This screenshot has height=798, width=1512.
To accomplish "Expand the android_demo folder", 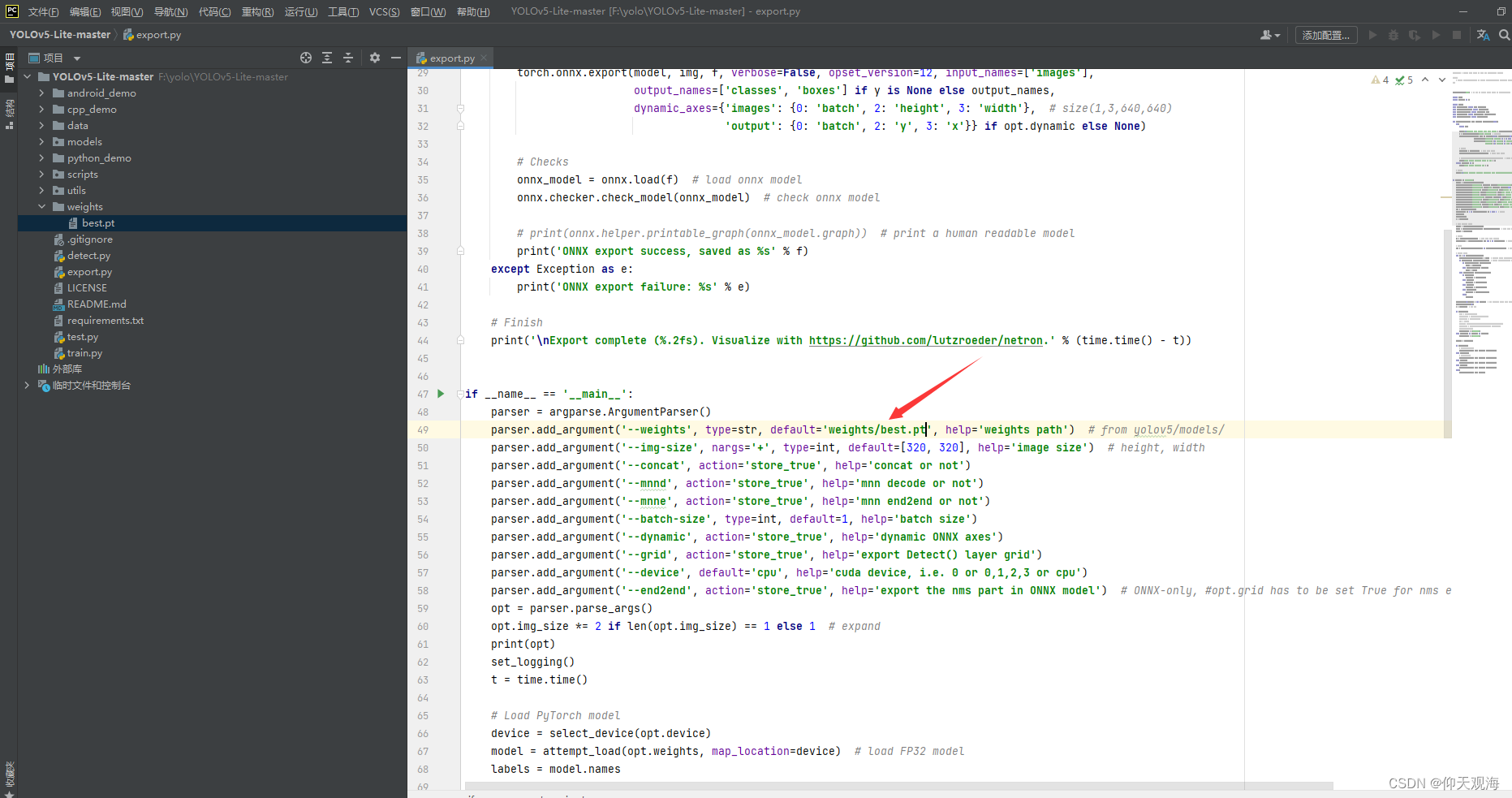I will [41, 93].
